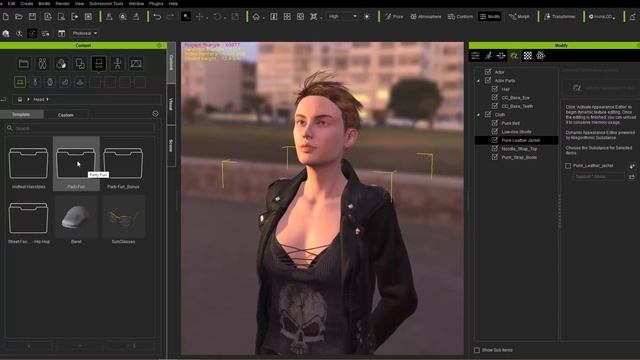Open the Motion pose tab in Modify panel
Screen dimensions: 640x360
[488, 56]
